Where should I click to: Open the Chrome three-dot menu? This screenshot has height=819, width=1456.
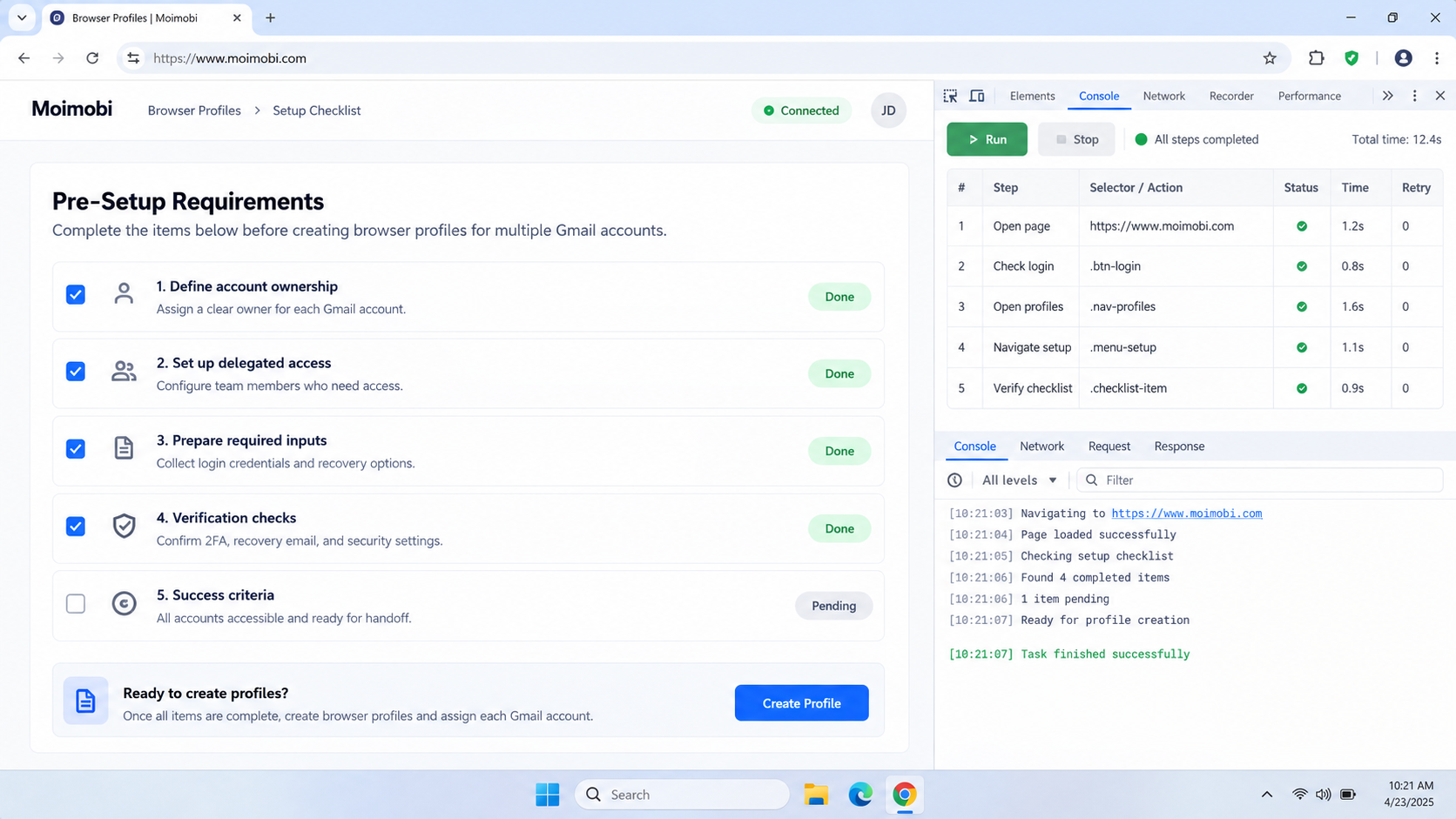tap(1437, 58)
